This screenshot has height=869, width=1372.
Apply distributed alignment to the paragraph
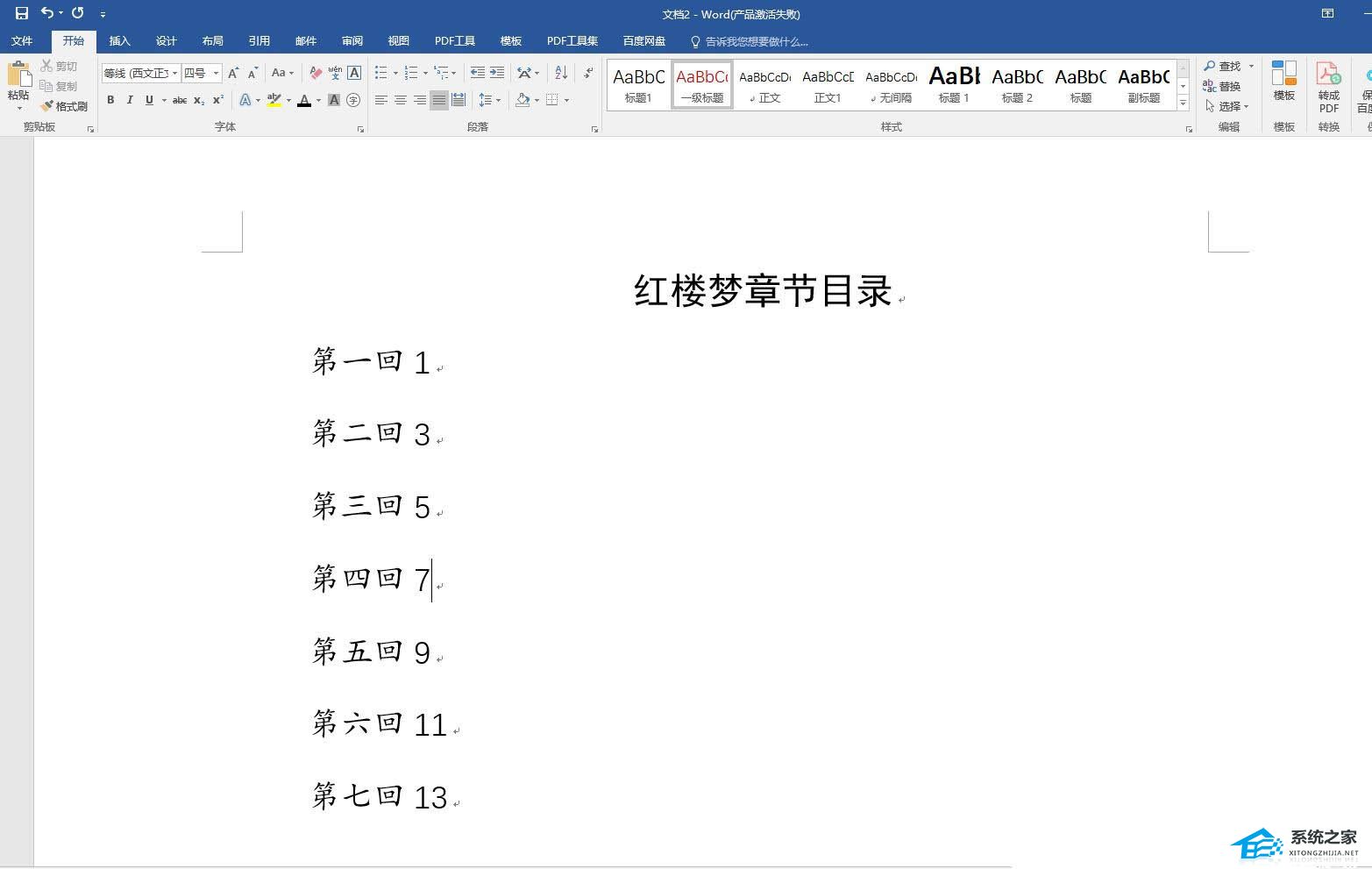[x=459, y=100]
